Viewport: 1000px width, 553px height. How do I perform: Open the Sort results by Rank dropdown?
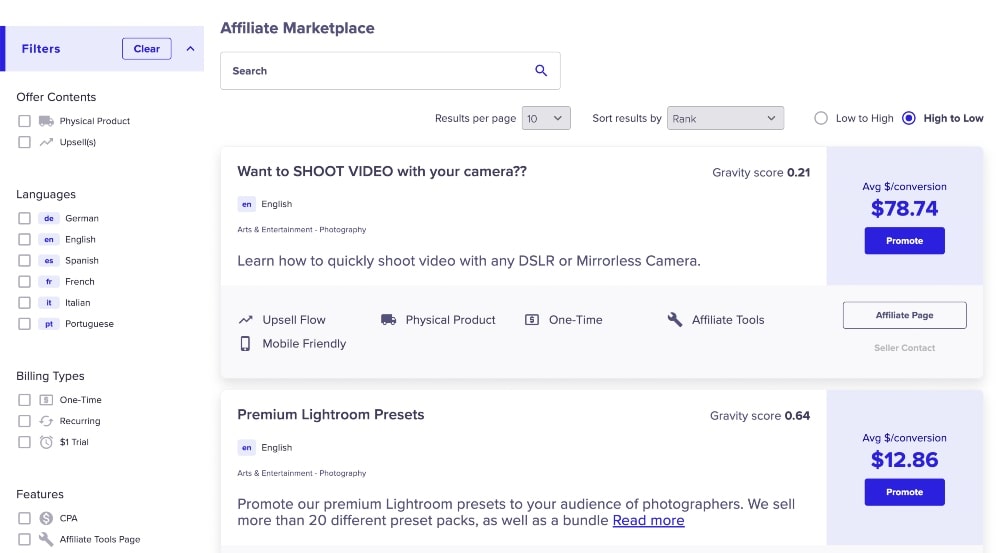pyautogui.click(x=725, y=118)
